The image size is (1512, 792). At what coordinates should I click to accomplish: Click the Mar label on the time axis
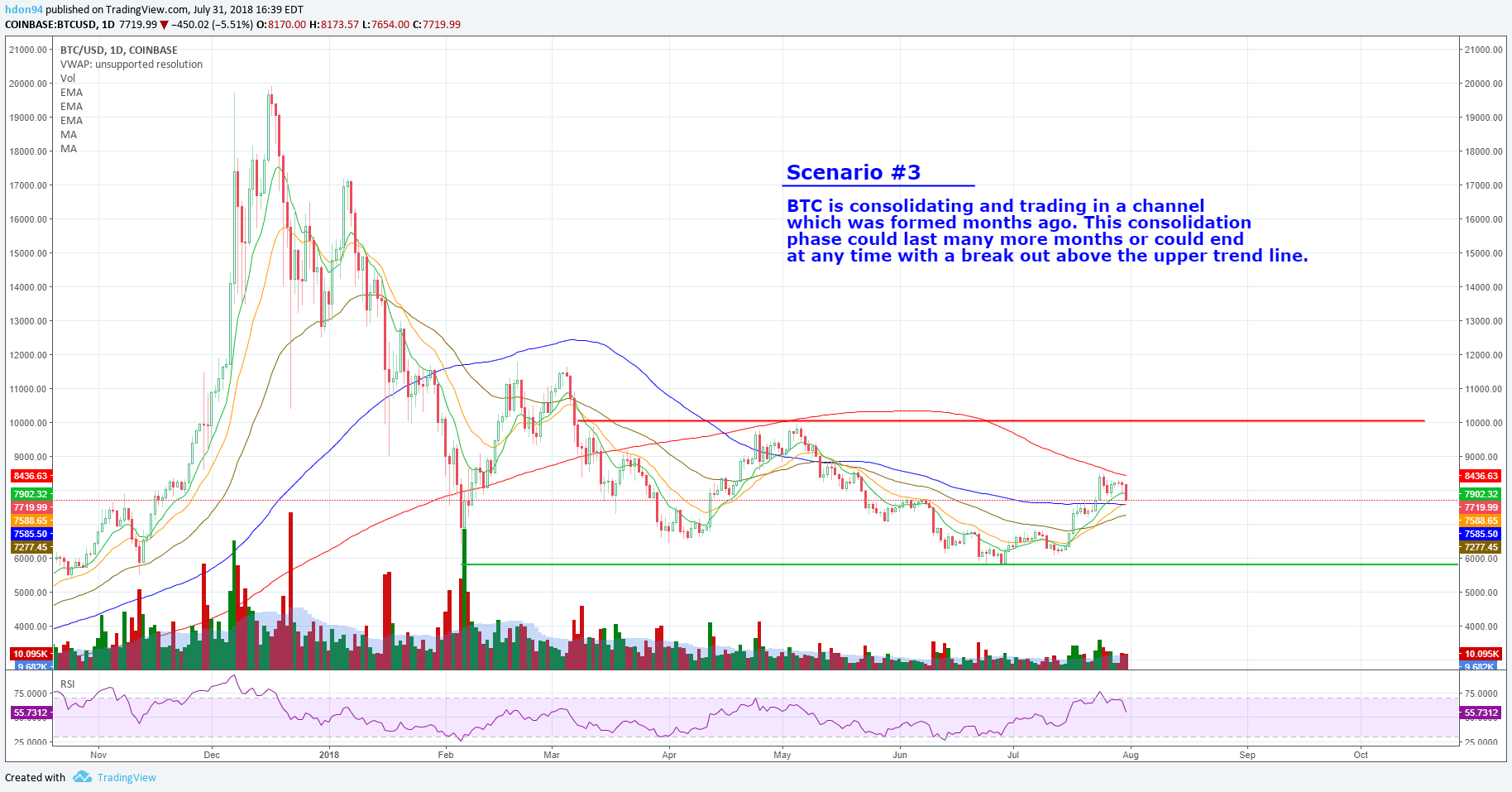coord(552,755)
